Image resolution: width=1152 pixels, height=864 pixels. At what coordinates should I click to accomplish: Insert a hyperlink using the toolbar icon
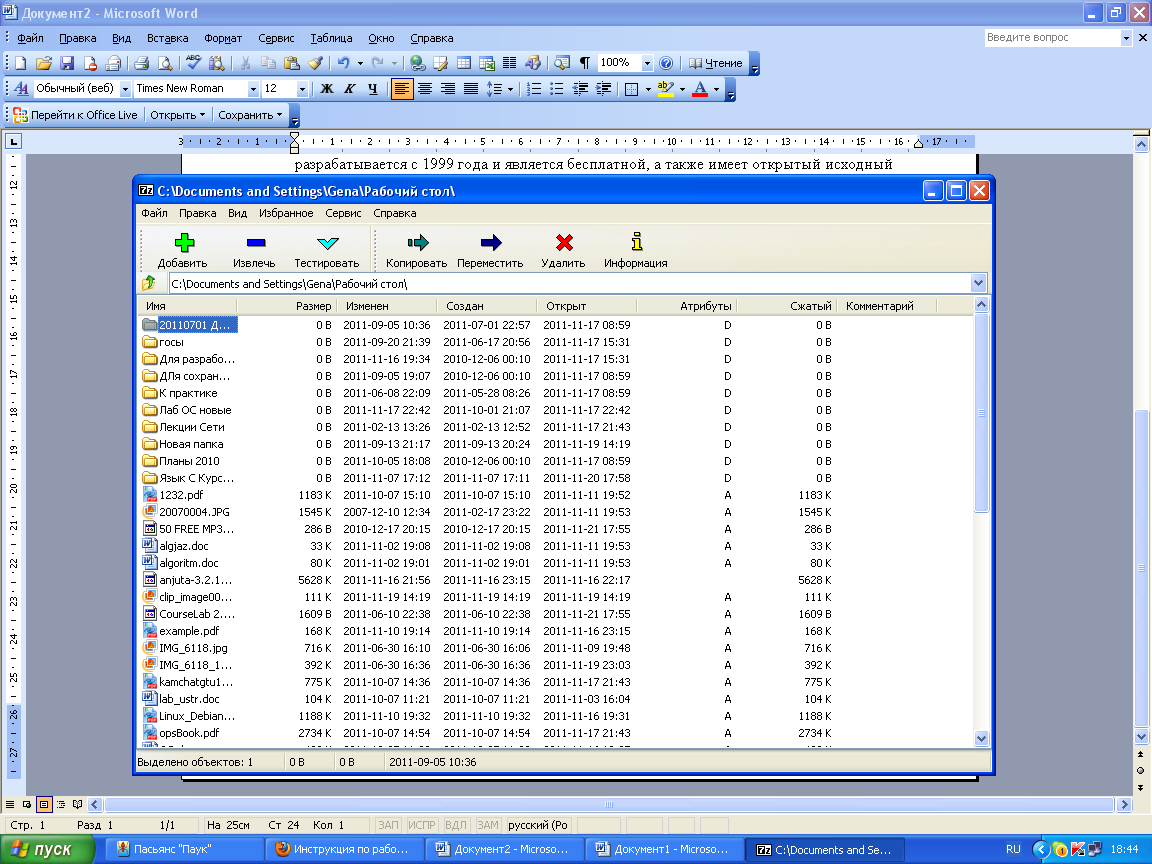coord(417,63)
